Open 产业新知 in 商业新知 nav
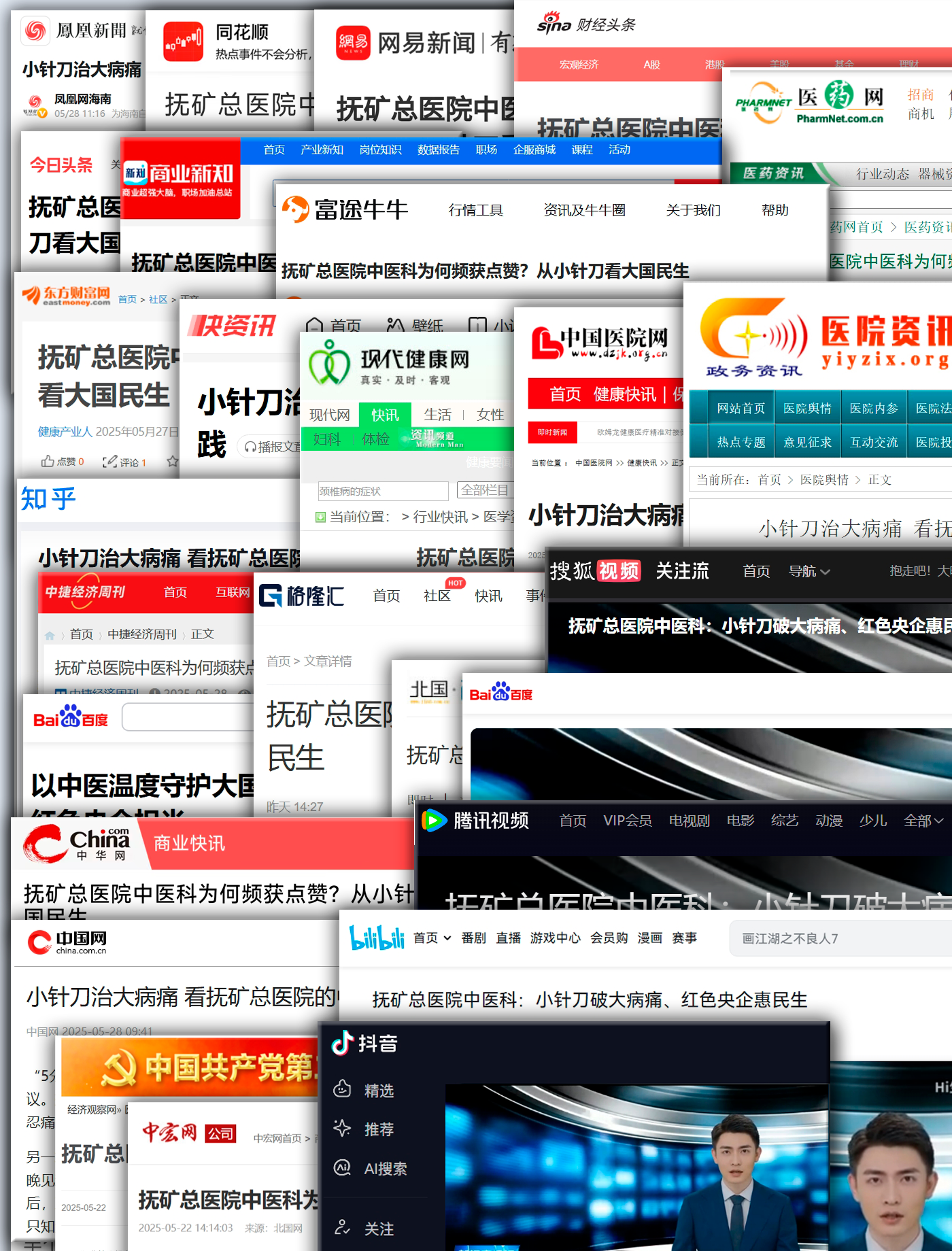The height and width of the screenshot is (1251, 952). (x=322, y=150)
